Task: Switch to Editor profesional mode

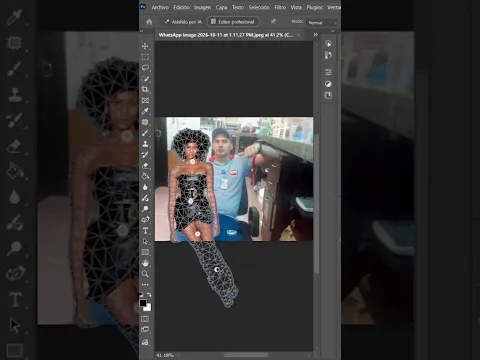Action: (233, 22)
